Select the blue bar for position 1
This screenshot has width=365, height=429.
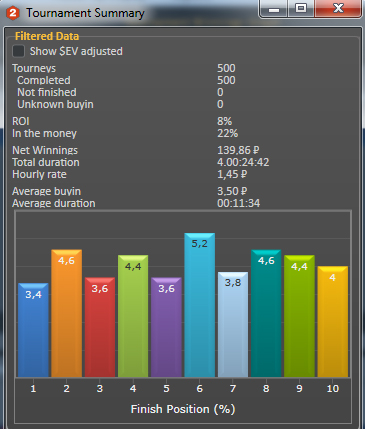(33, 330)
